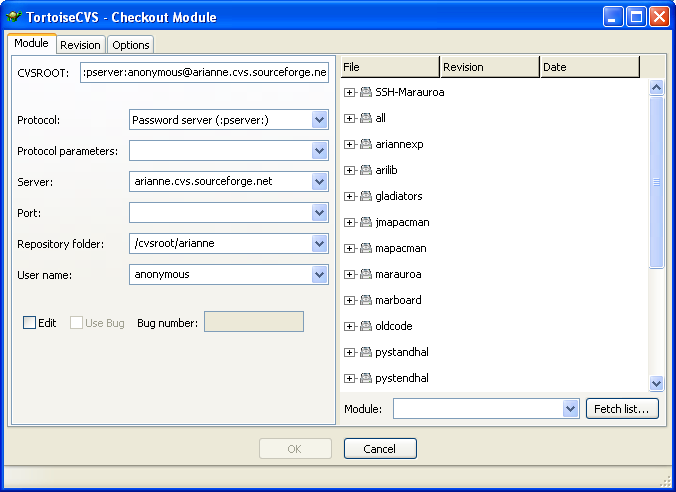The width and height of the screenshot is (676, 492).
Task: Select the pystendhal module icon
Action: click(366, 378)
